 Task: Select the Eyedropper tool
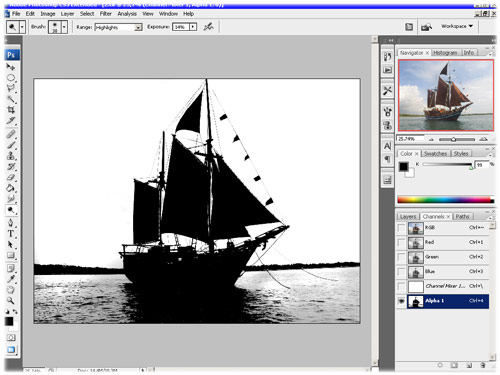(x=11, y=279)
